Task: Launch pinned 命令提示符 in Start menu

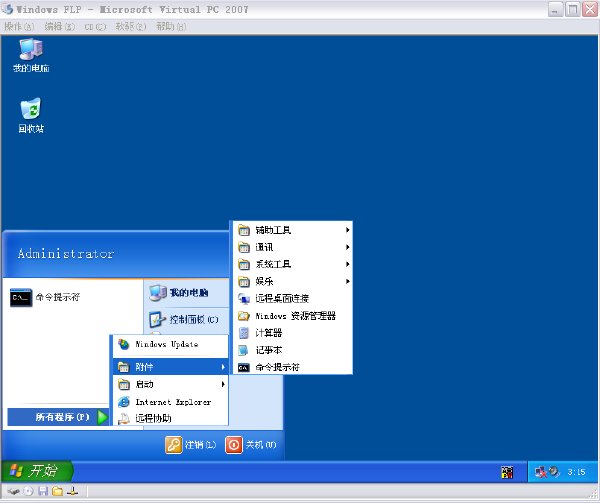Action: coord(45,297)
